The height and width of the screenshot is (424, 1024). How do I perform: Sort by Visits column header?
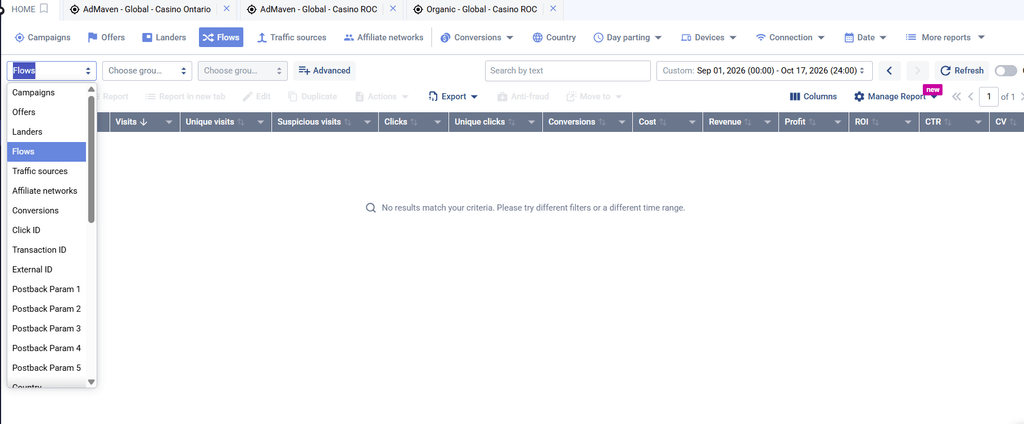[x=131, y=122]
